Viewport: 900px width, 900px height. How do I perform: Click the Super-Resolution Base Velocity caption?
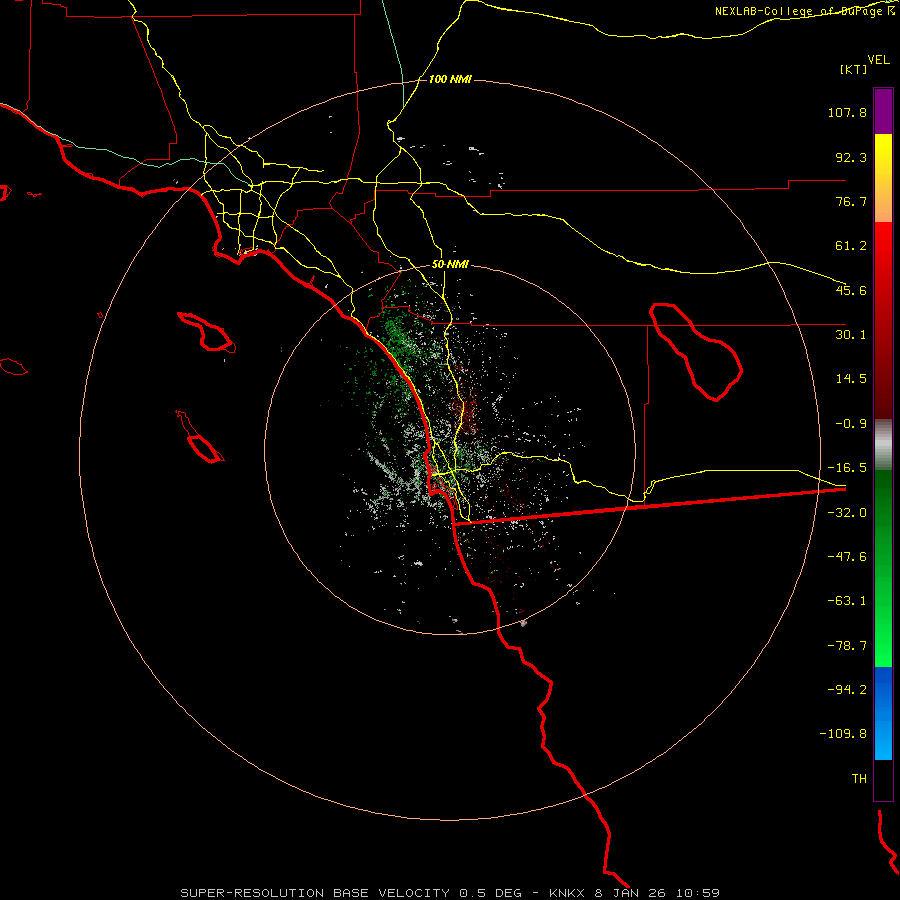click(x=449, y=893)
